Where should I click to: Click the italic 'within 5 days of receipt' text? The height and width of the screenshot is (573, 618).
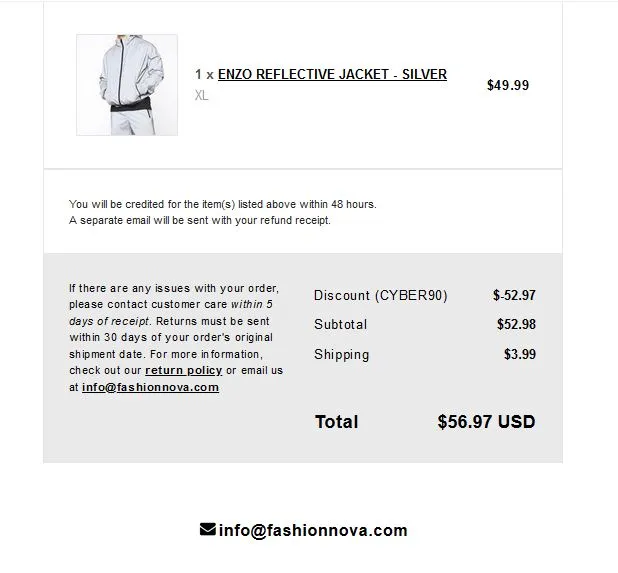pyautogui.click(x=171, y=313)
